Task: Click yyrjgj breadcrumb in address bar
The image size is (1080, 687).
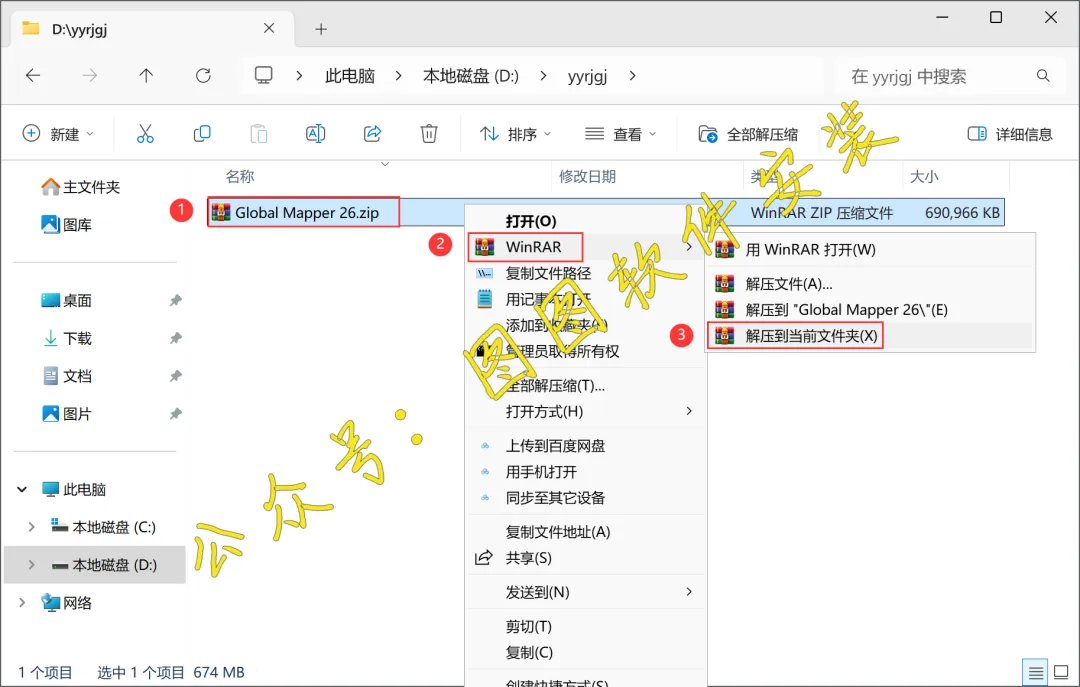Action: (x=588, y=76)
